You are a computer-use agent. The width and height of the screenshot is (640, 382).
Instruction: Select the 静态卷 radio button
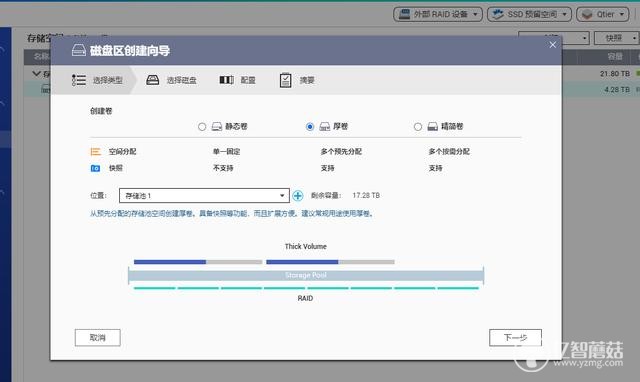[202, 127]
